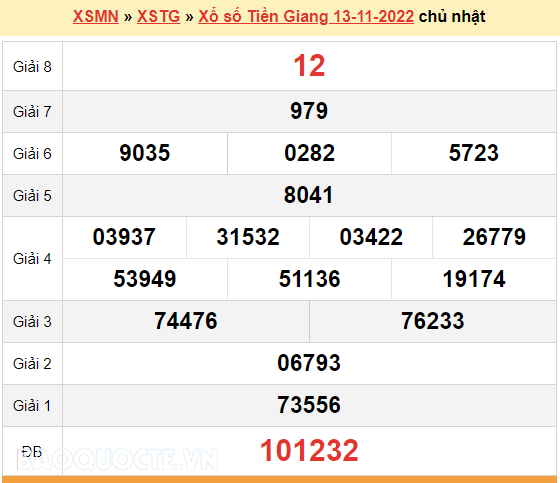Click the Giải 6 number 0282
Viewport: 560px width, 483px height.
click(x=309, y=153)
